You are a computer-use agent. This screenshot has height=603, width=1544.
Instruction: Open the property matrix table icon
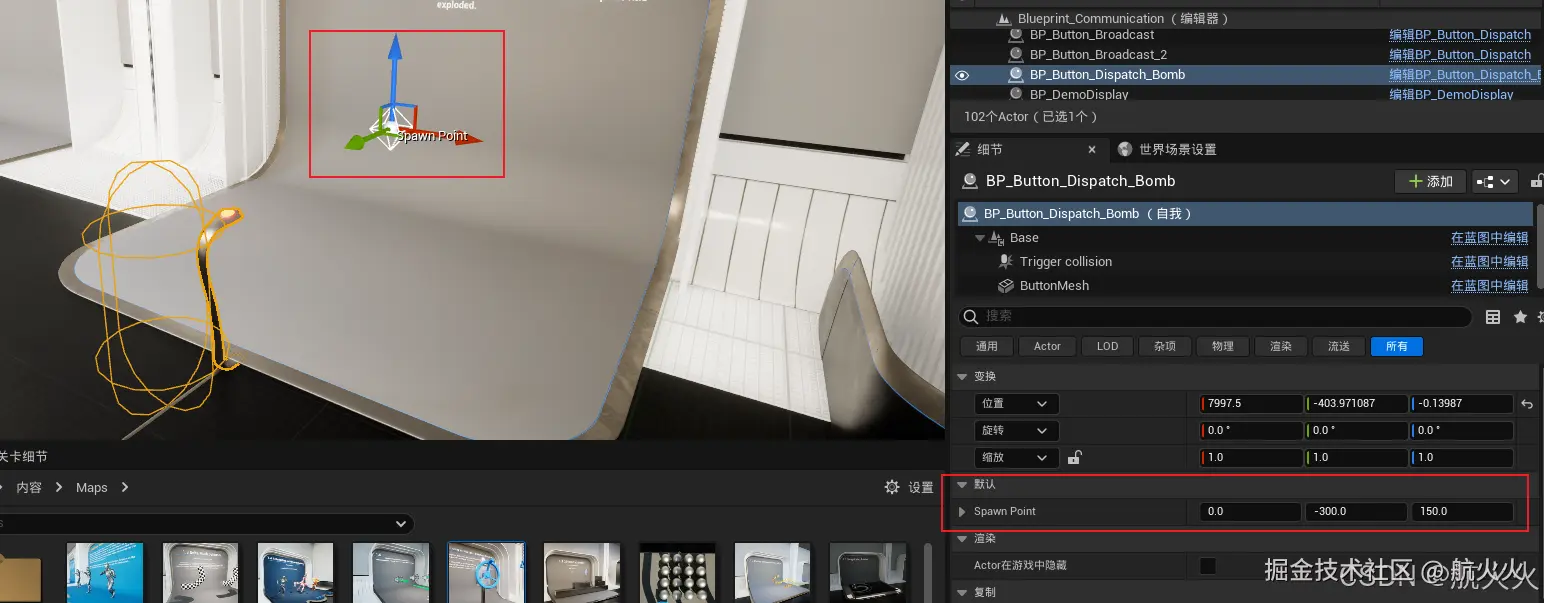coord(1493,317)
